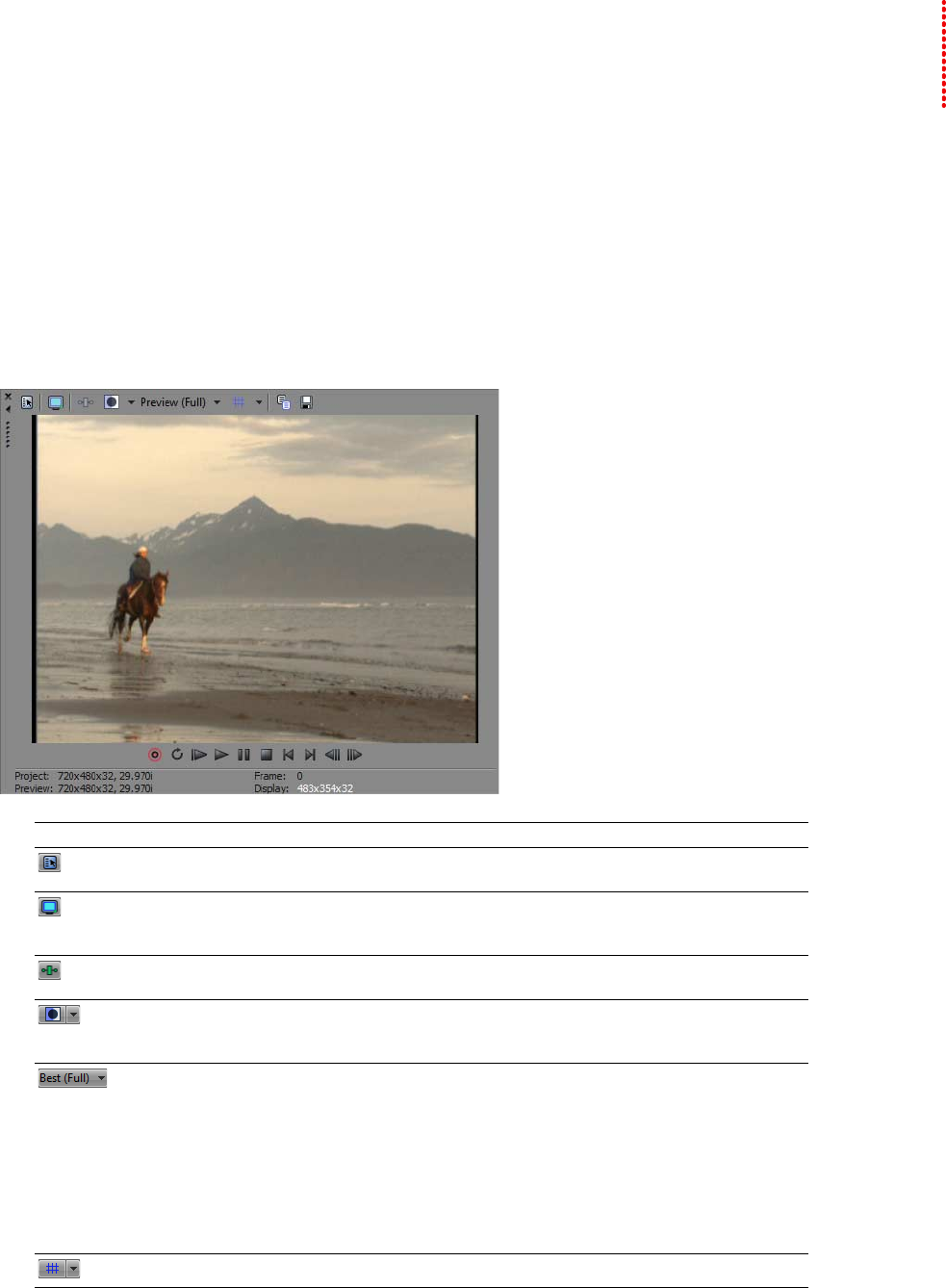Stop playback
The image size is (946, 1288).
pyautogui.click(x=267, y=755)
